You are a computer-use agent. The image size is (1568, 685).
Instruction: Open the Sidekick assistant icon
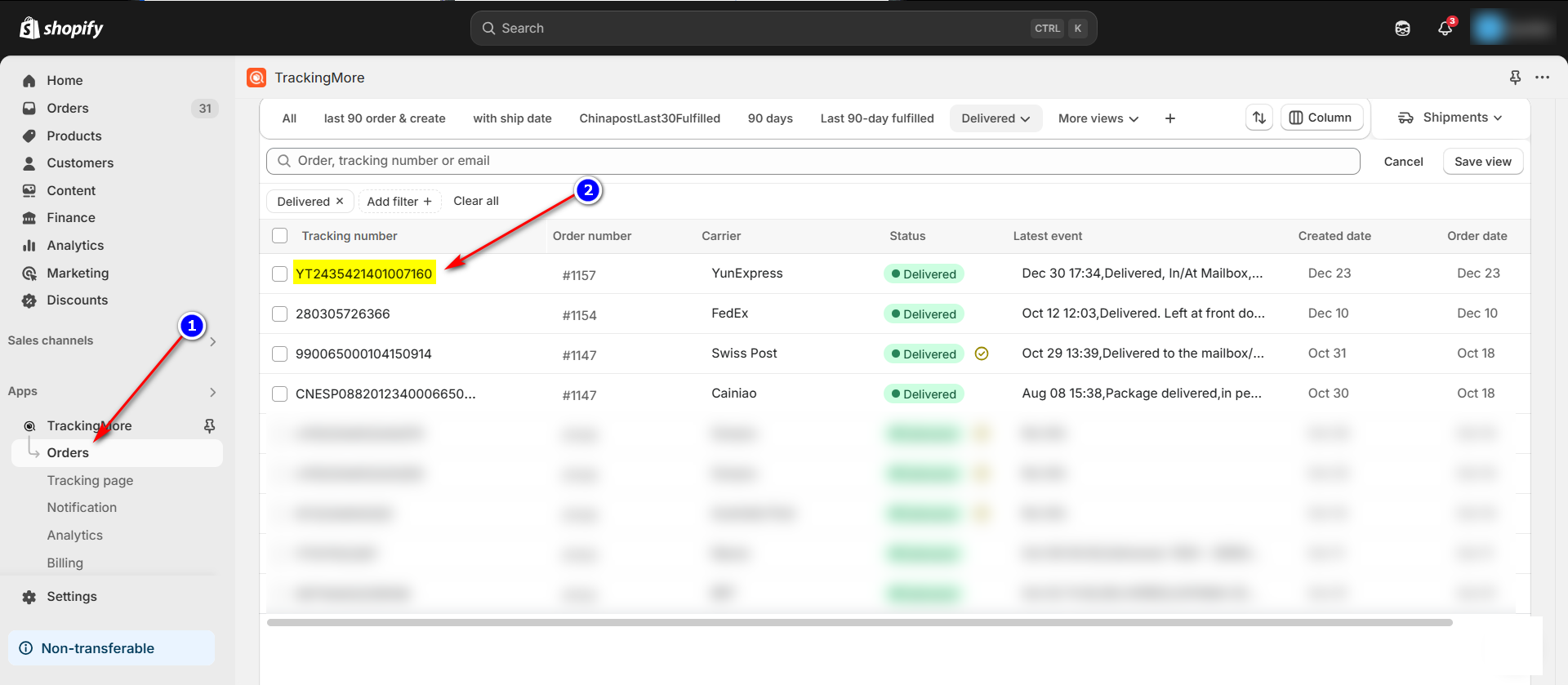(1402, 29)
